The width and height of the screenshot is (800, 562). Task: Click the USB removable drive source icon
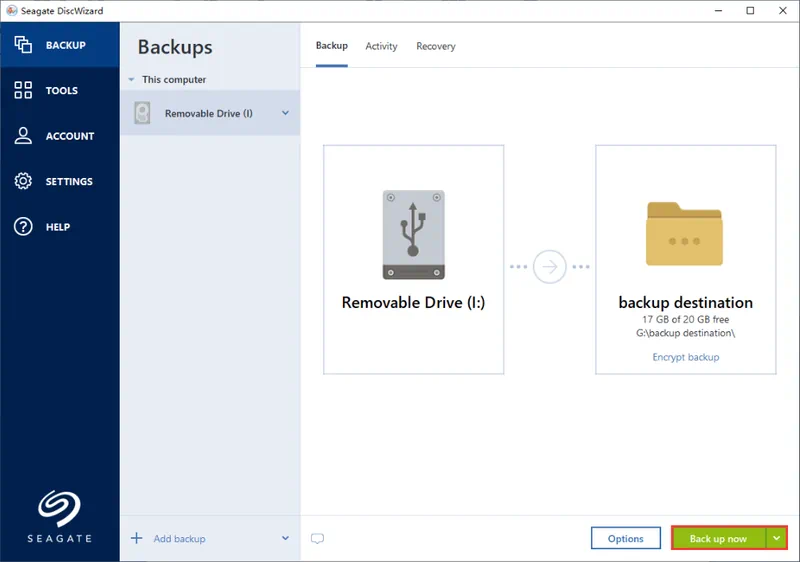pos(413,234)
